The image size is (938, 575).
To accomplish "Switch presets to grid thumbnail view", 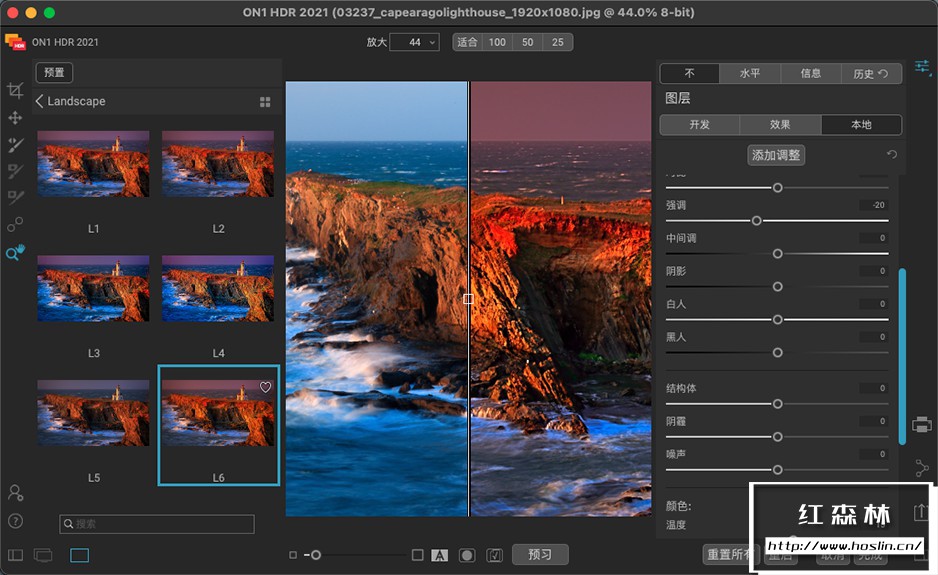I will (x=265, y=102).
